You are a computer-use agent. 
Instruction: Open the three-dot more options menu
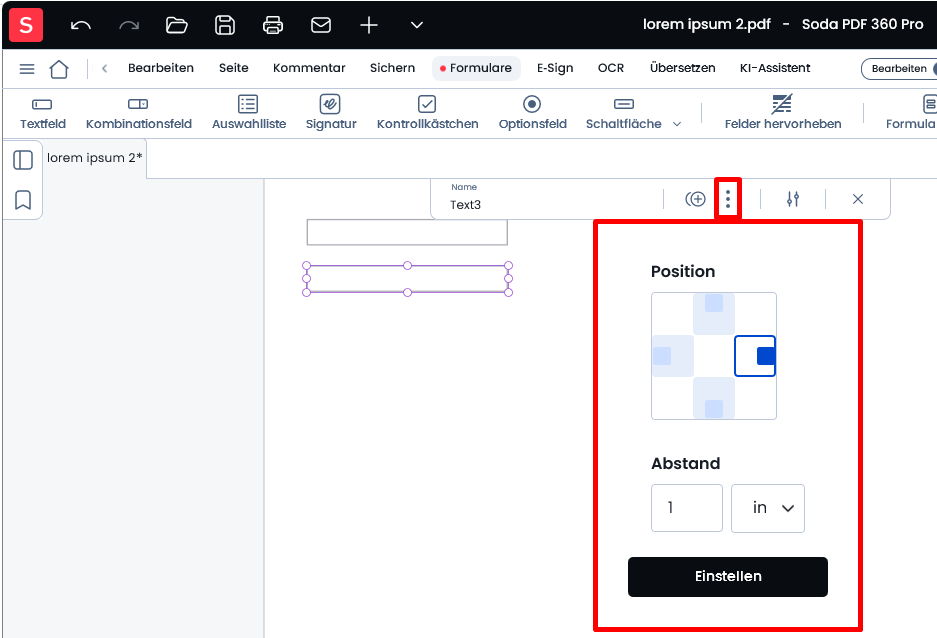coord(728,199)
